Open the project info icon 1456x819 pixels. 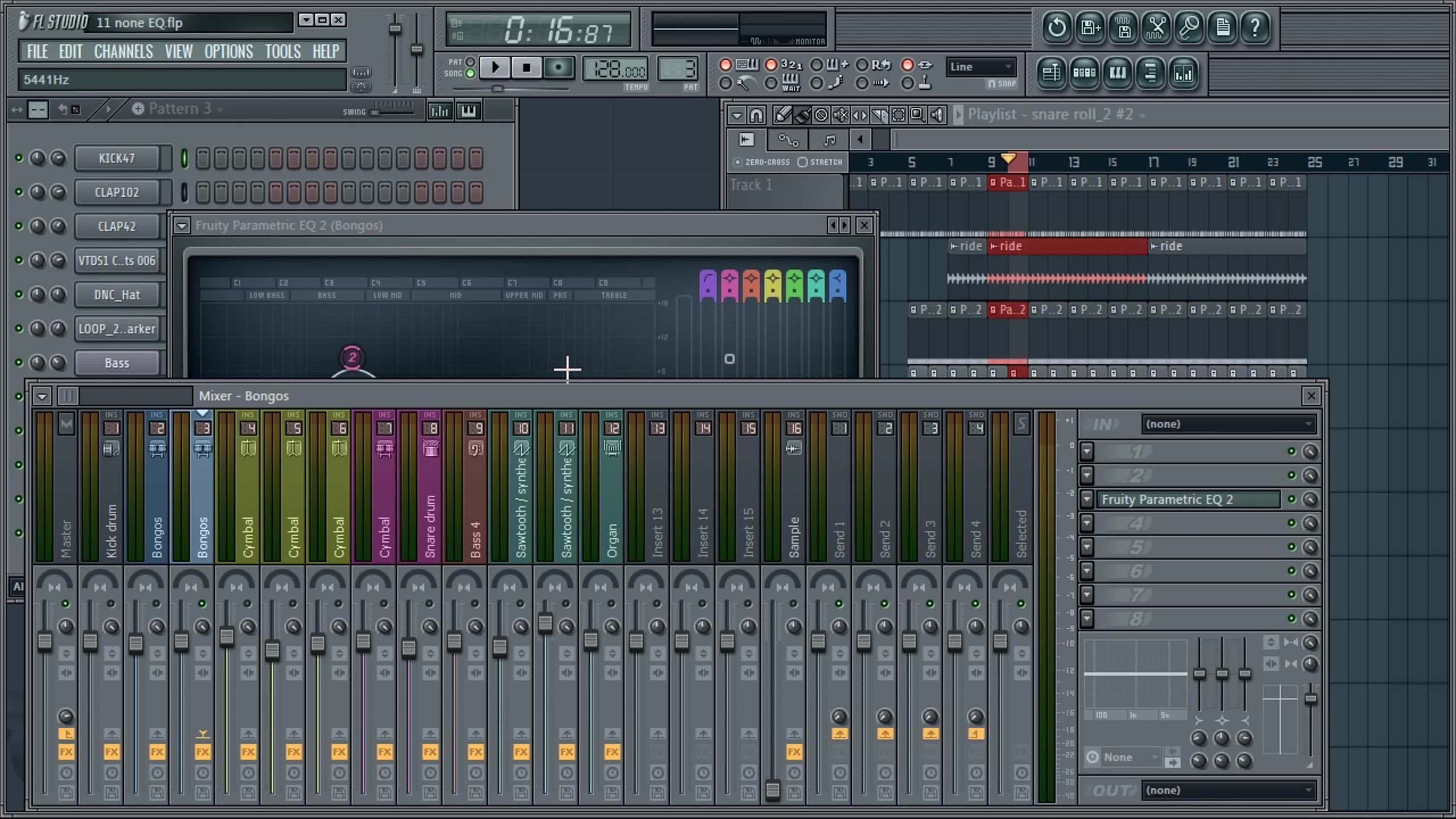coord(1222,27)
